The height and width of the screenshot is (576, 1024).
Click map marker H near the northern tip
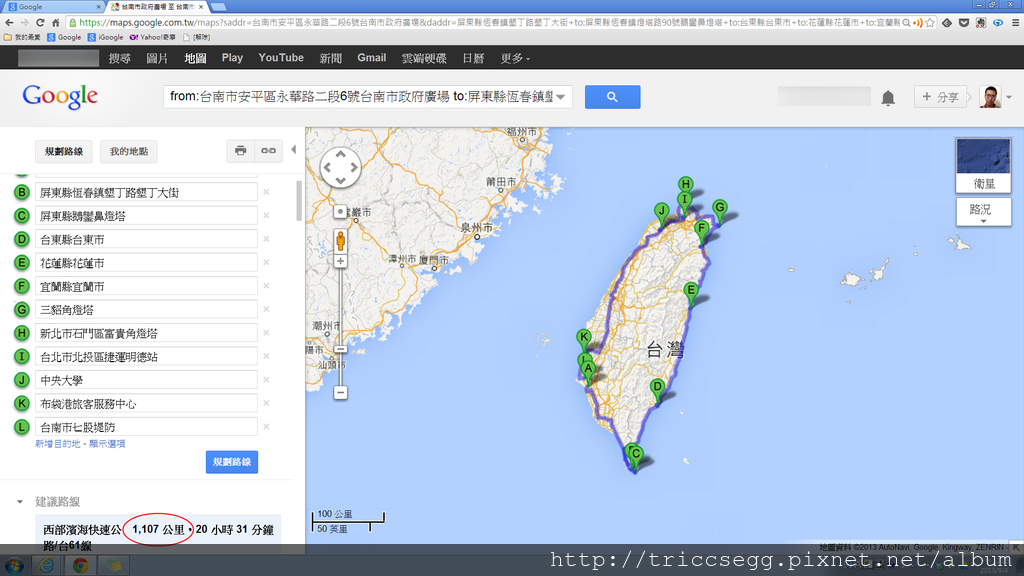click(685, 186)
